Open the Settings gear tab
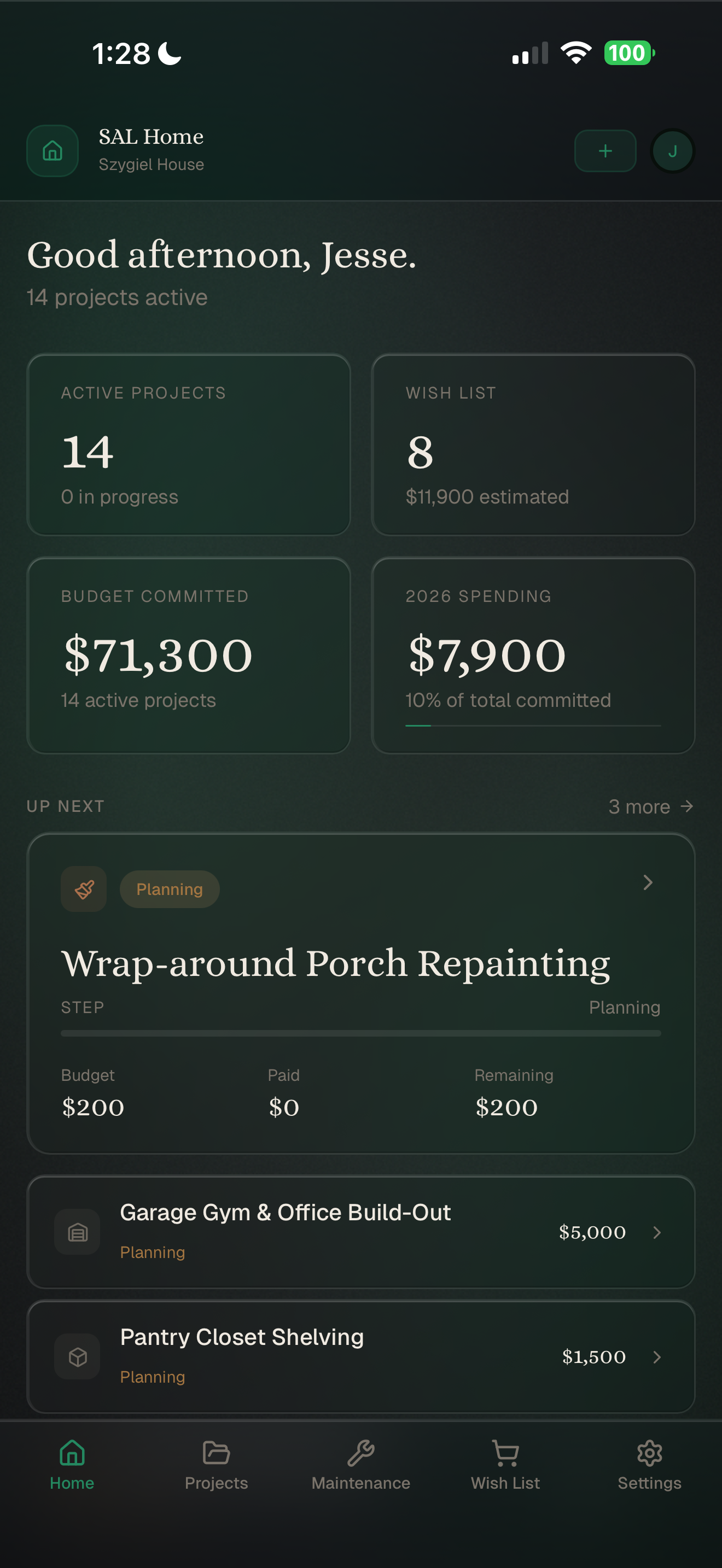 pos(649,1465)
